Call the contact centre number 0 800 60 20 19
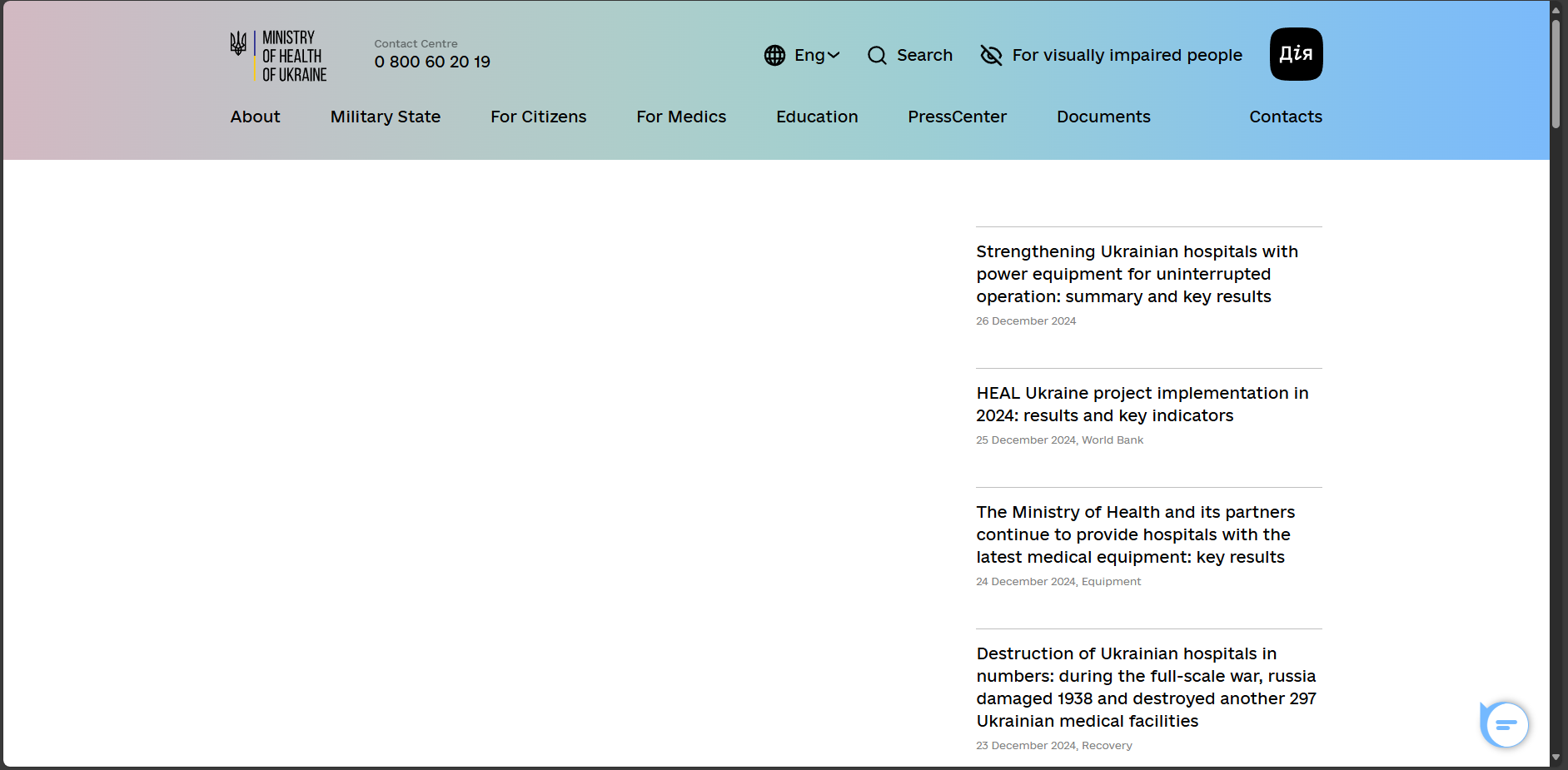1568x770 pixels. click(x=432, y=62)
